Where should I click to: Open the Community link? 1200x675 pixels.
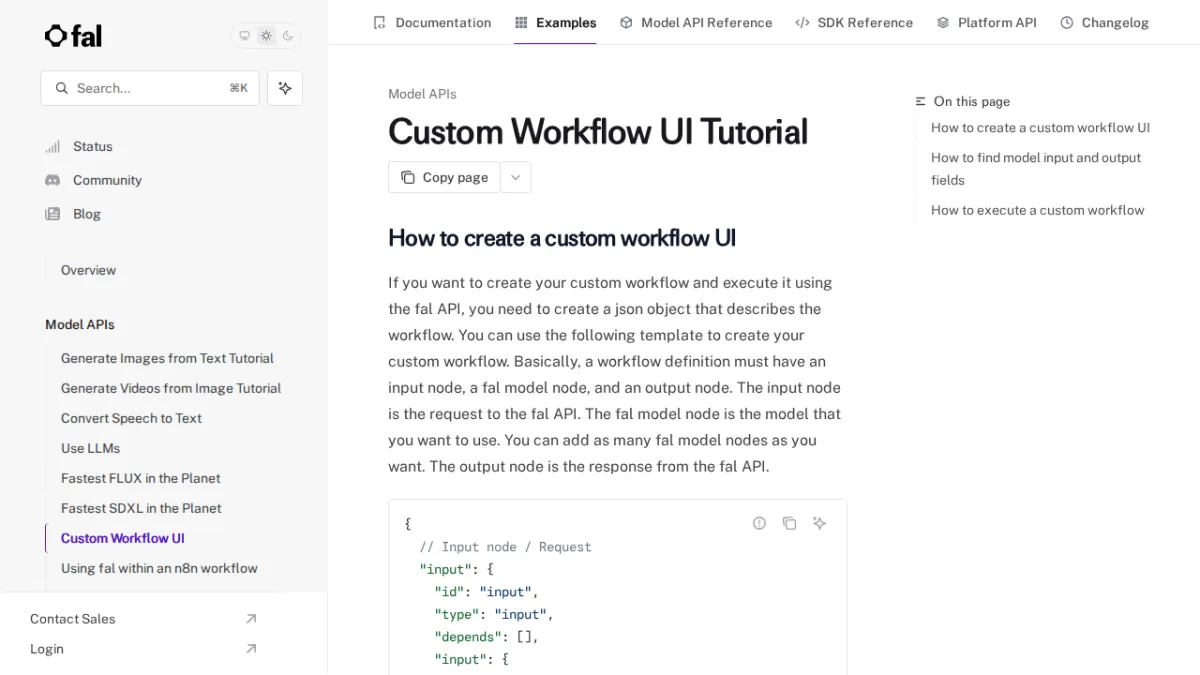tap(107, 180)
